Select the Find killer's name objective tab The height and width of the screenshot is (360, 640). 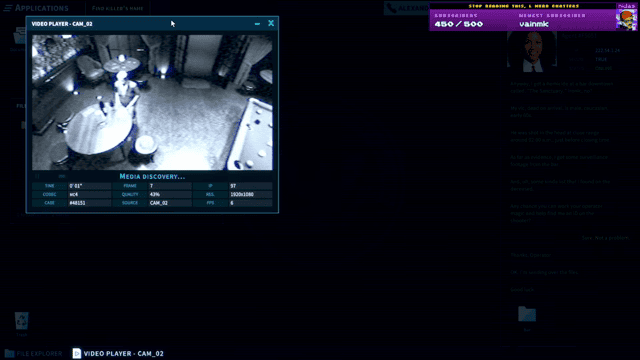(x=118, y=8)
